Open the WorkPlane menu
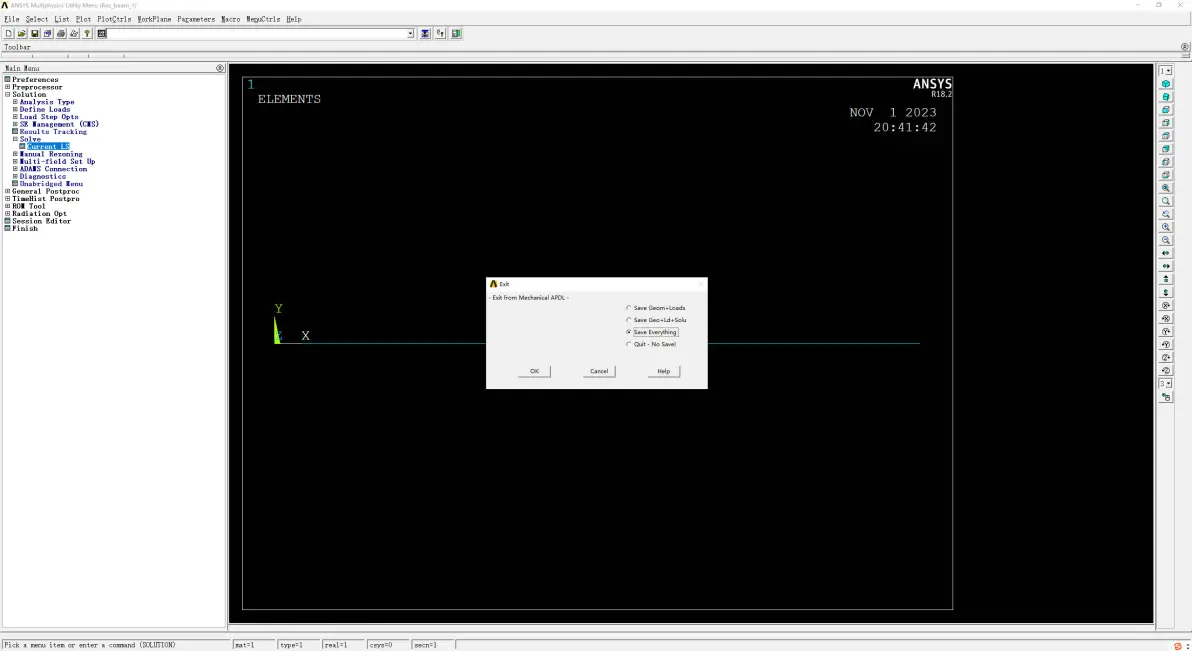 point(154,19)
